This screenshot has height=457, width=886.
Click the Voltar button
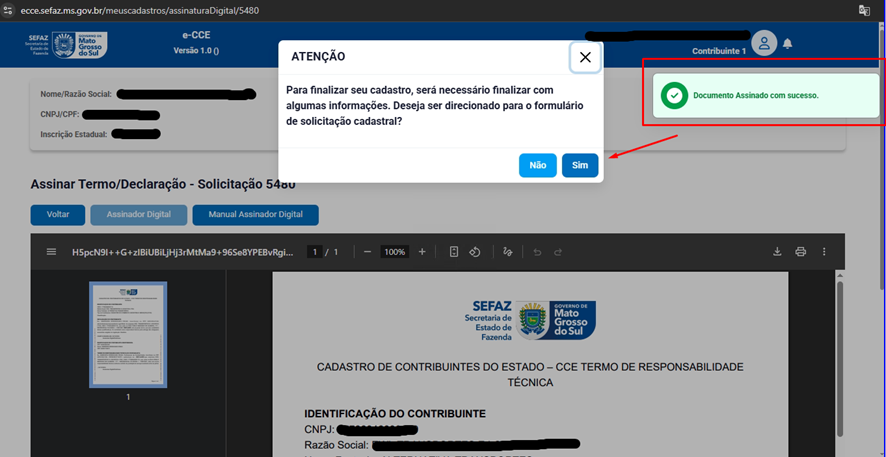pos(58,215)
